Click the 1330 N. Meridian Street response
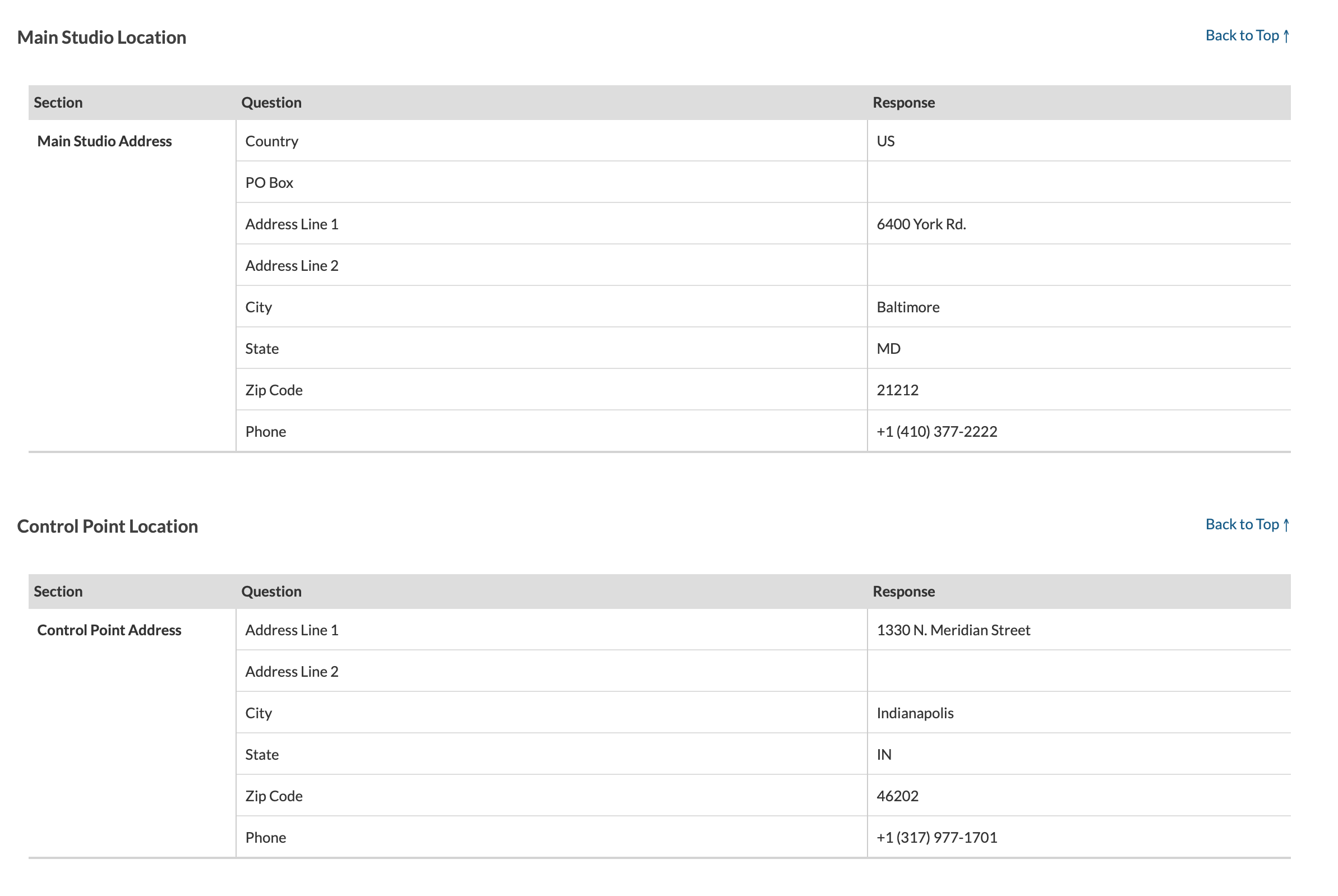This screenshot has height=896, width=1338. 953,630
